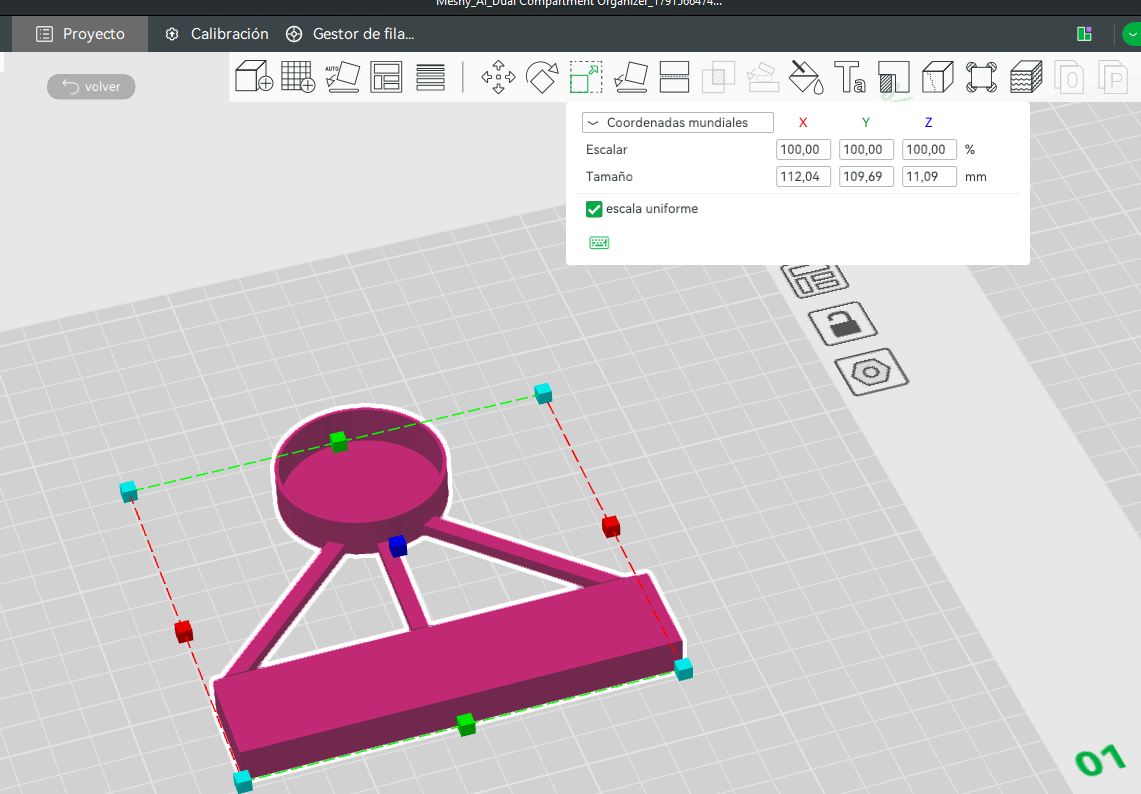The image size is (1141, 794).
Task: Click the green scale handle atop the round bowl
Action: (338, 441)
